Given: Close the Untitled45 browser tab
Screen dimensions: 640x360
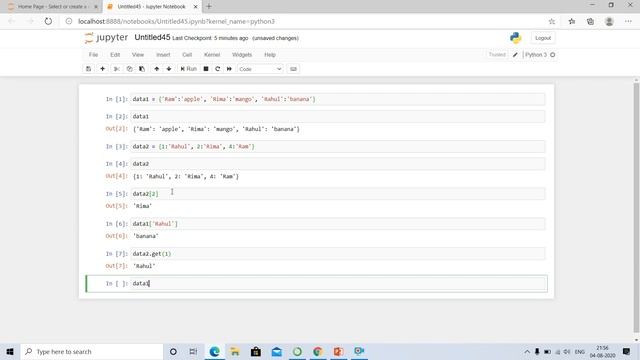Looking at the screenshot, I should [196, 7].
